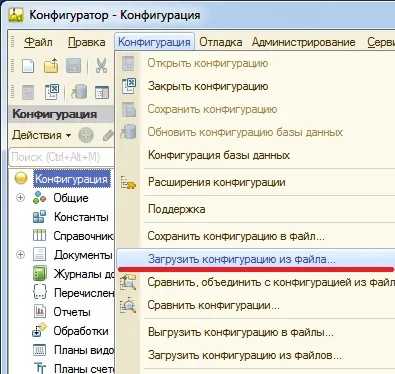Image resolution: width=395 pixels, height=374 pixels.
Task: Click the Конфигурация menu bar item
Action: click(x=154, y=42)
